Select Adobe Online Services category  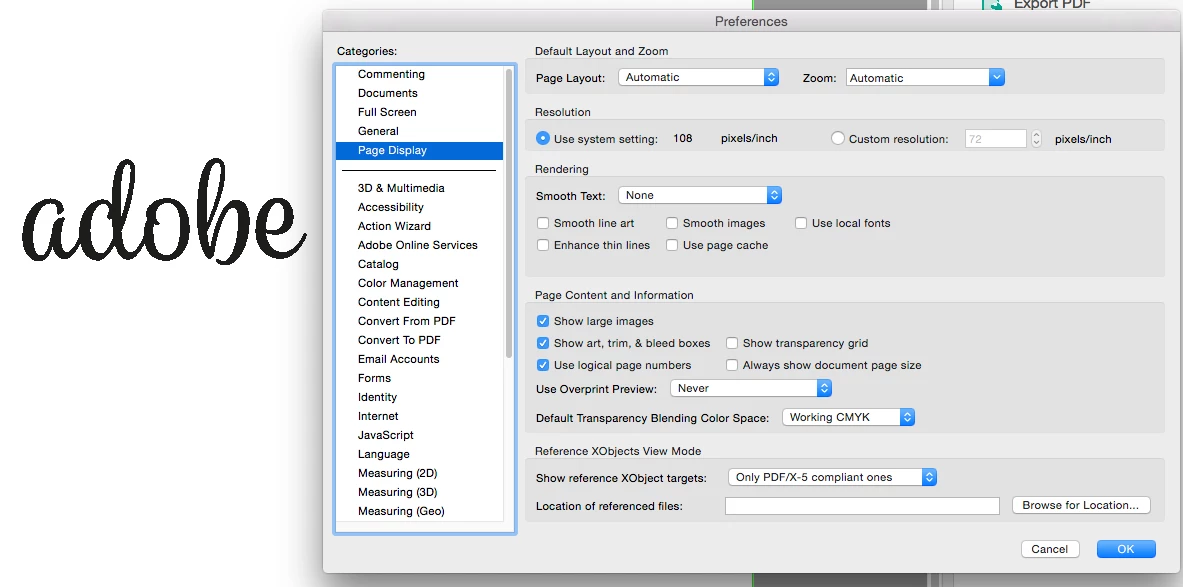[417, 244]
